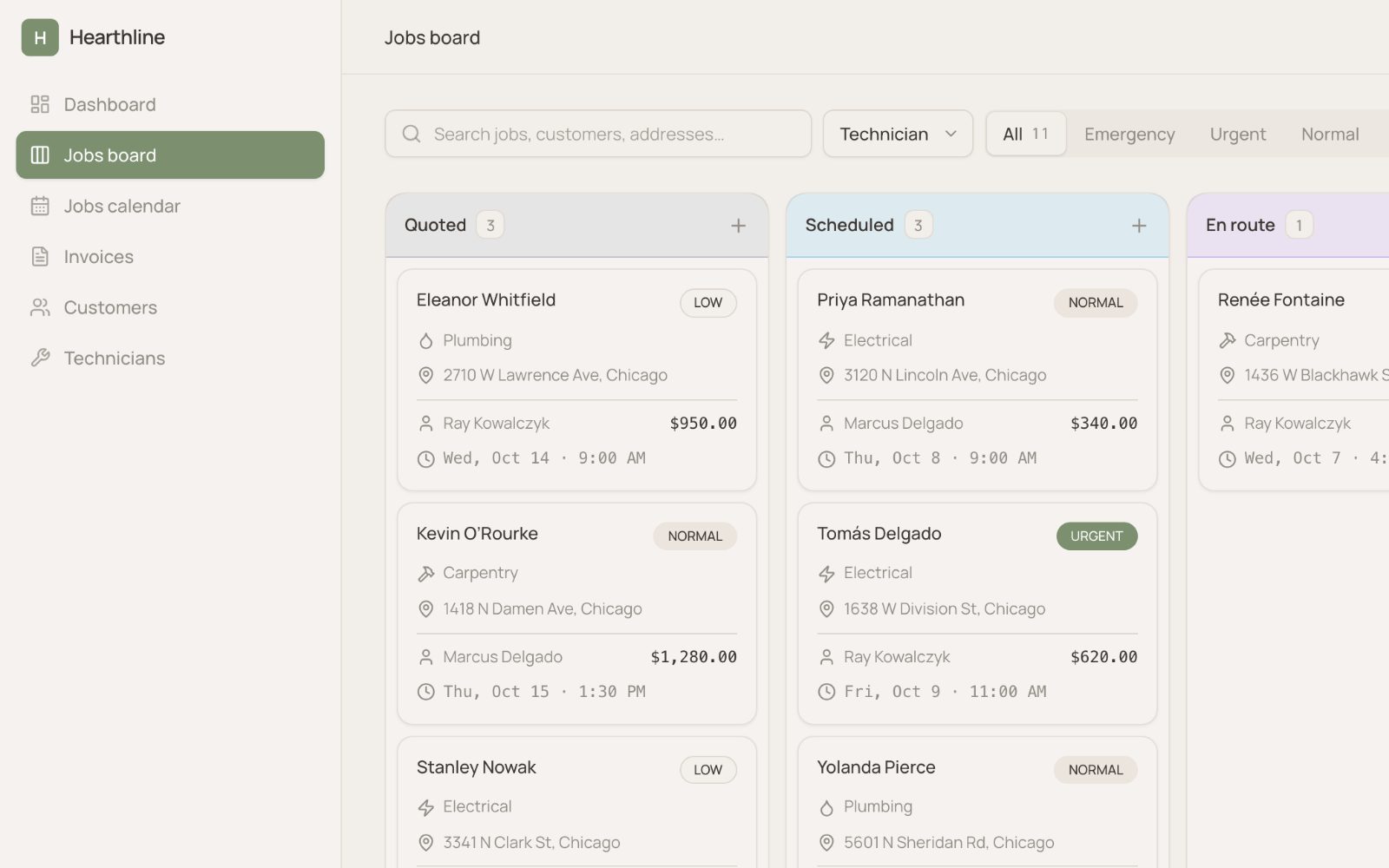
Task: Click the Technicians wrench icon
Action: [40, 358]
